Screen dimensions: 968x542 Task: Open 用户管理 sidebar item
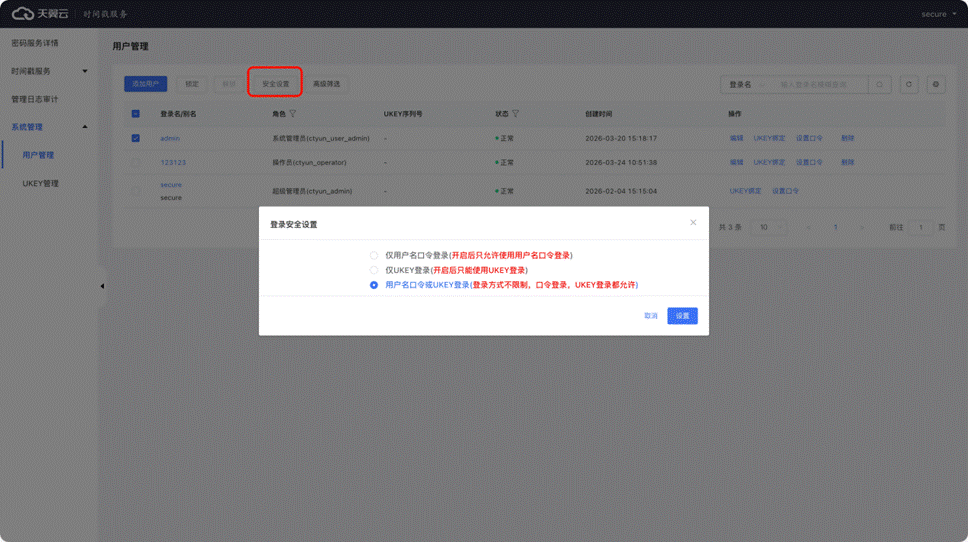38,156
